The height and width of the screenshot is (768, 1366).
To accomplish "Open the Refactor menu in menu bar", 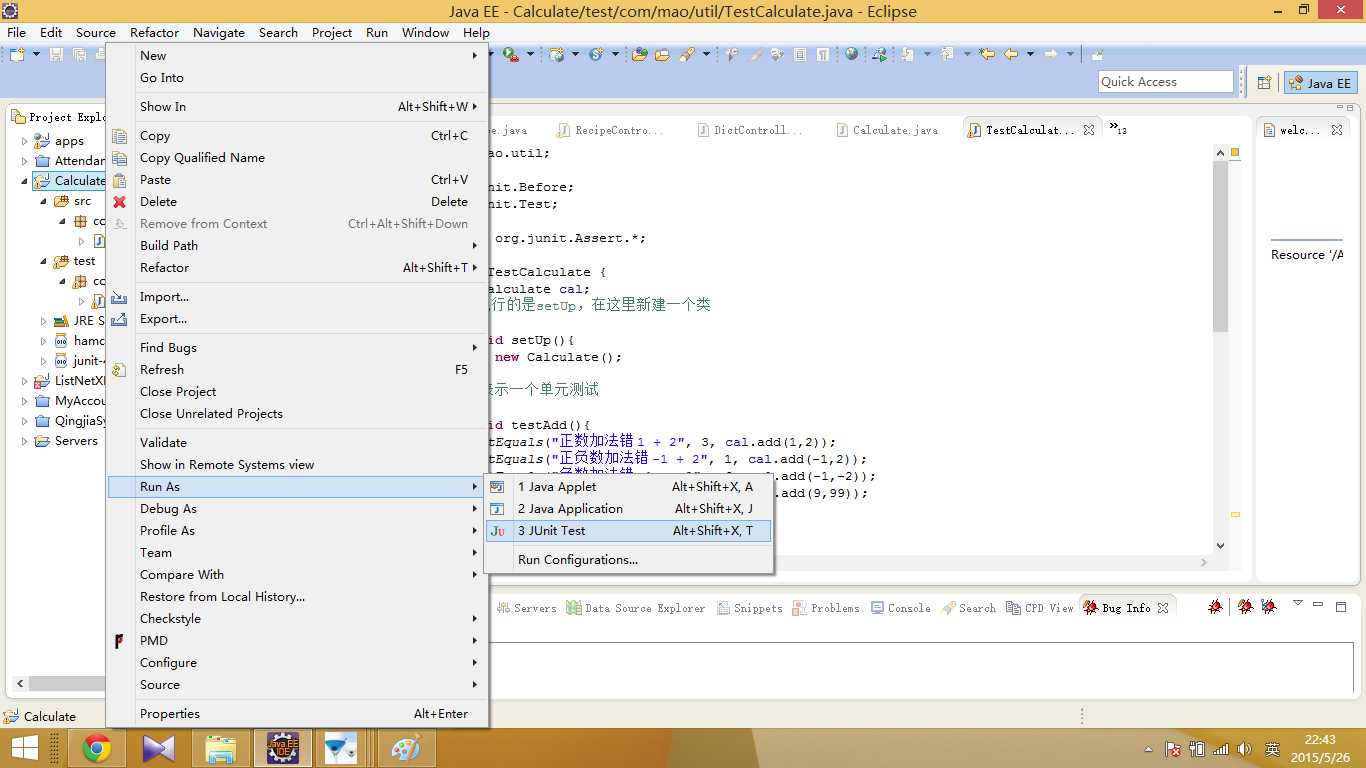I will pos(154,32).
